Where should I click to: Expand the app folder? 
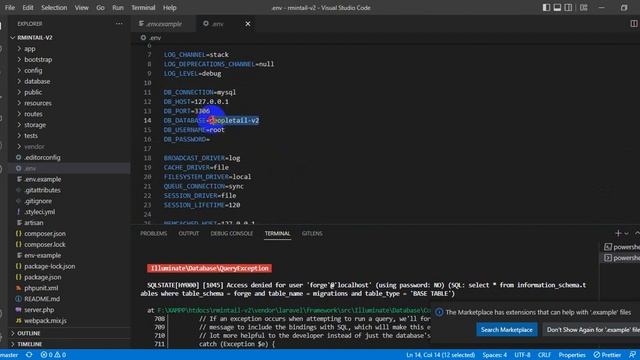29,49
